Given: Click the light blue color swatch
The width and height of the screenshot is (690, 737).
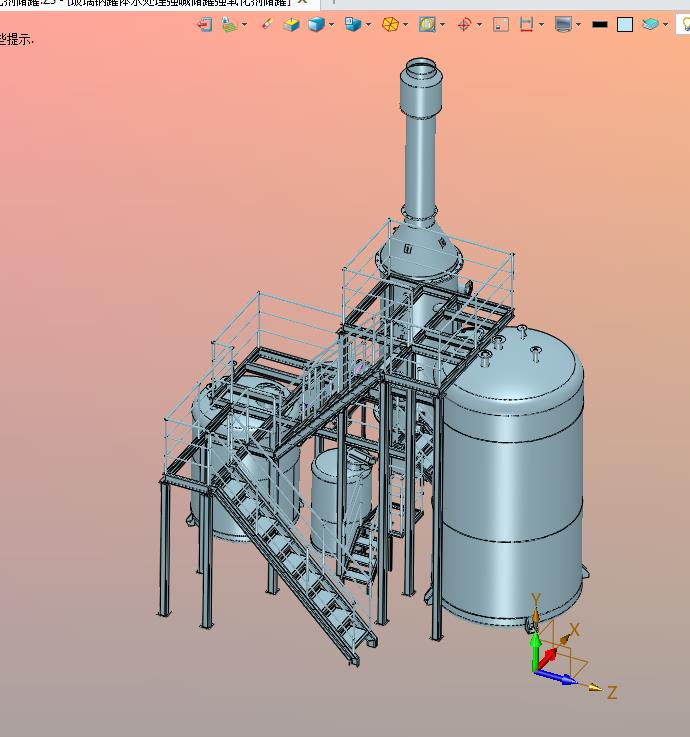Looking at the screenshot, I should click(625, 24).
